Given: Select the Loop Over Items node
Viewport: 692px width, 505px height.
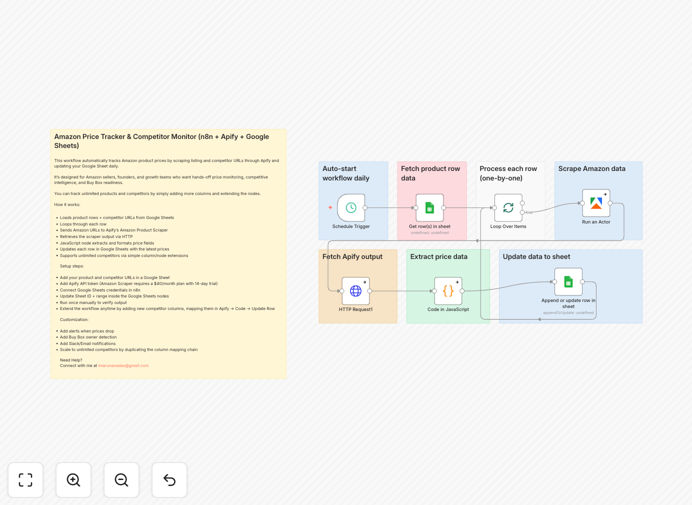Looking at the screenshot, I should click(508, 207).
